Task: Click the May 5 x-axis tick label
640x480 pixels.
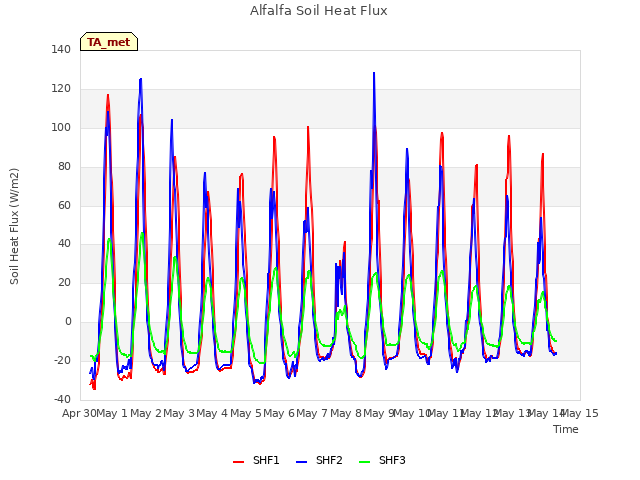Action: (246, 413)
